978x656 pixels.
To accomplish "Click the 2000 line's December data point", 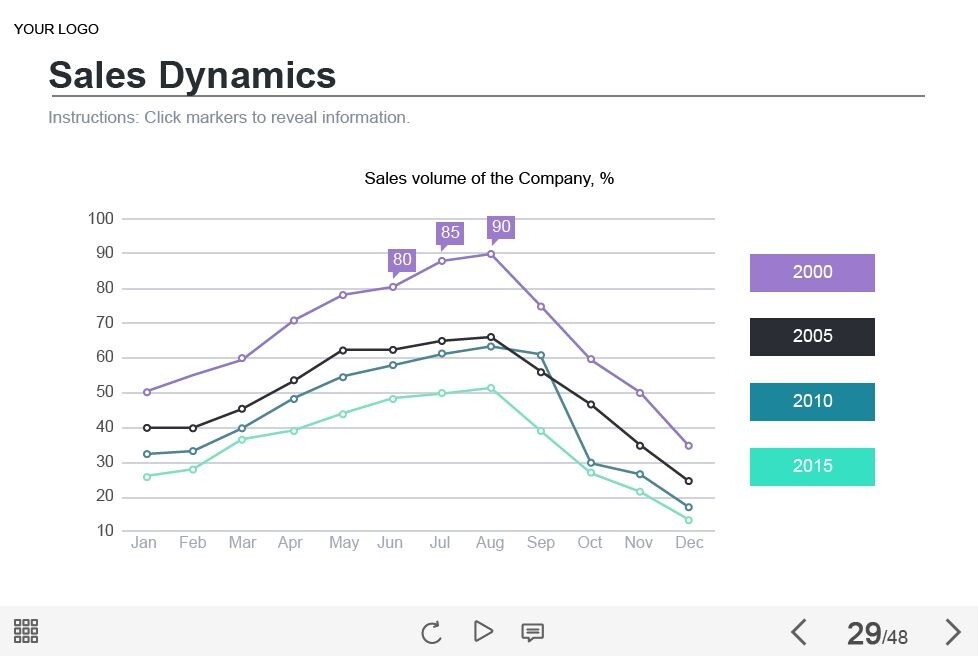I will (x=688, y=446).
